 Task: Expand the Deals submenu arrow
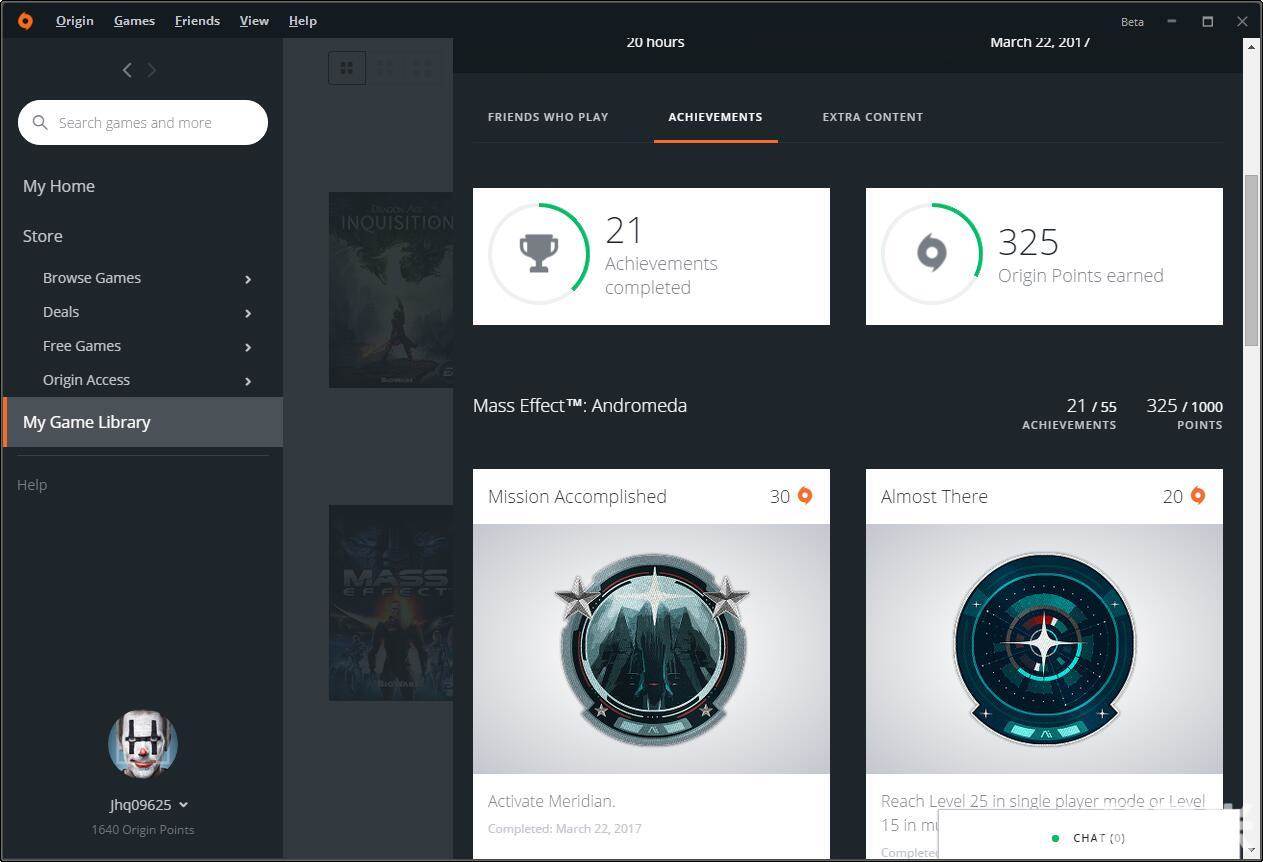(x=248, y=313)
